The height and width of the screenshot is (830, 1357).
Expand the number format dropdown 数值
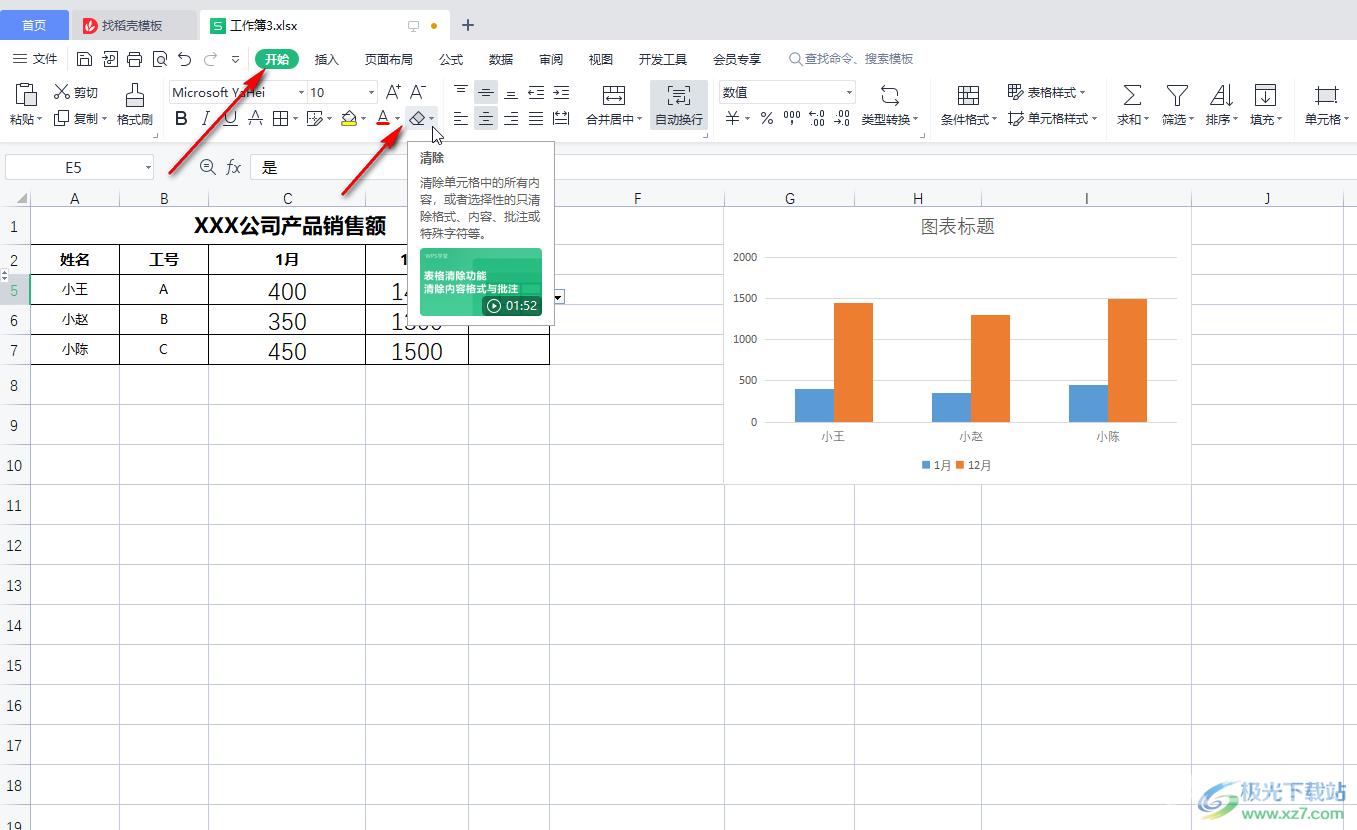pos(849,93)
